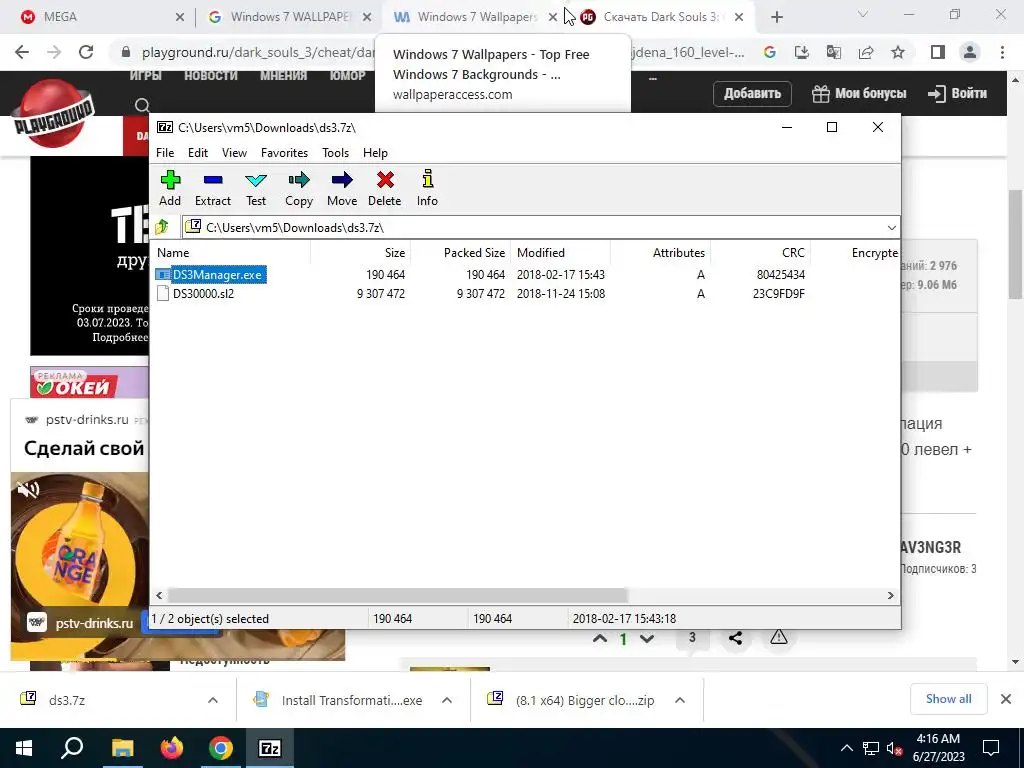Select the Copy toolbar icon in 7-Zip
Viewport: 1024px width, 768px height.
click(299, 188)
